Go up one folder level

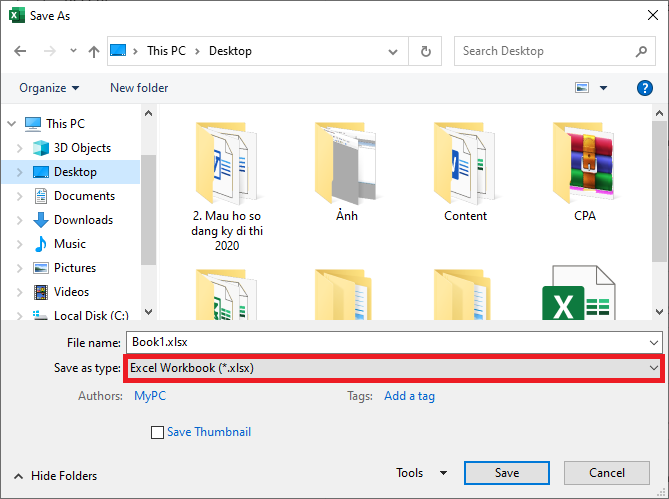tap(93, 51)
